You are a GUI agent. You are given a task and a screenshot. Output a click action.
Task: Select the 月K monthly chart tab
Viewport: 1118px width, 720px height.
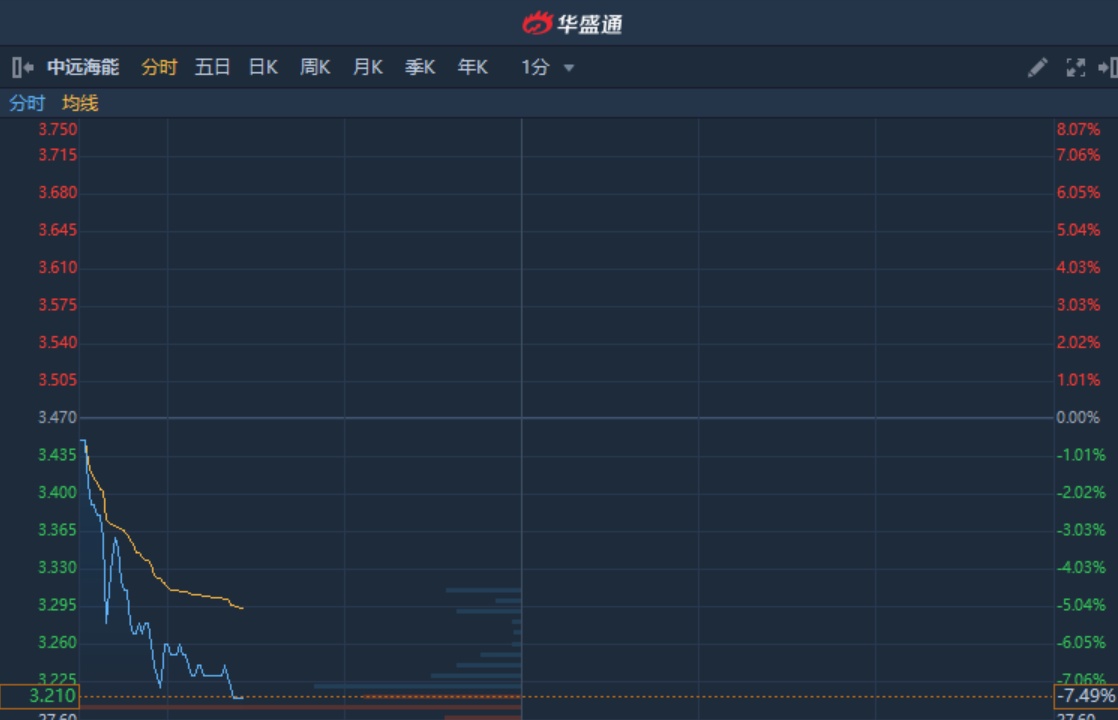(x=367, y=68)
